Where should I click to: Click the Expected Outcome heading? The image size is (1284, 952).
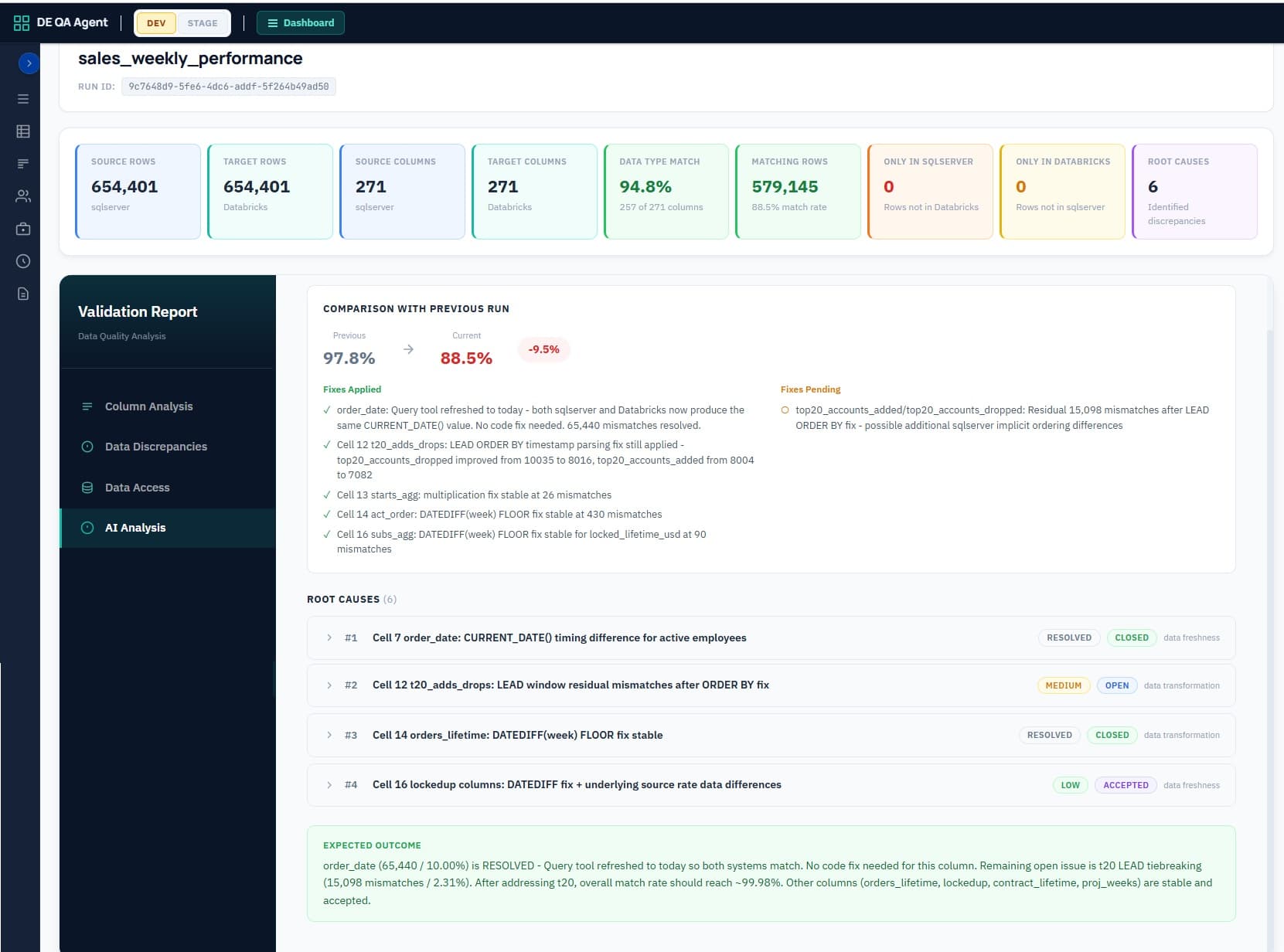(372, 845)
